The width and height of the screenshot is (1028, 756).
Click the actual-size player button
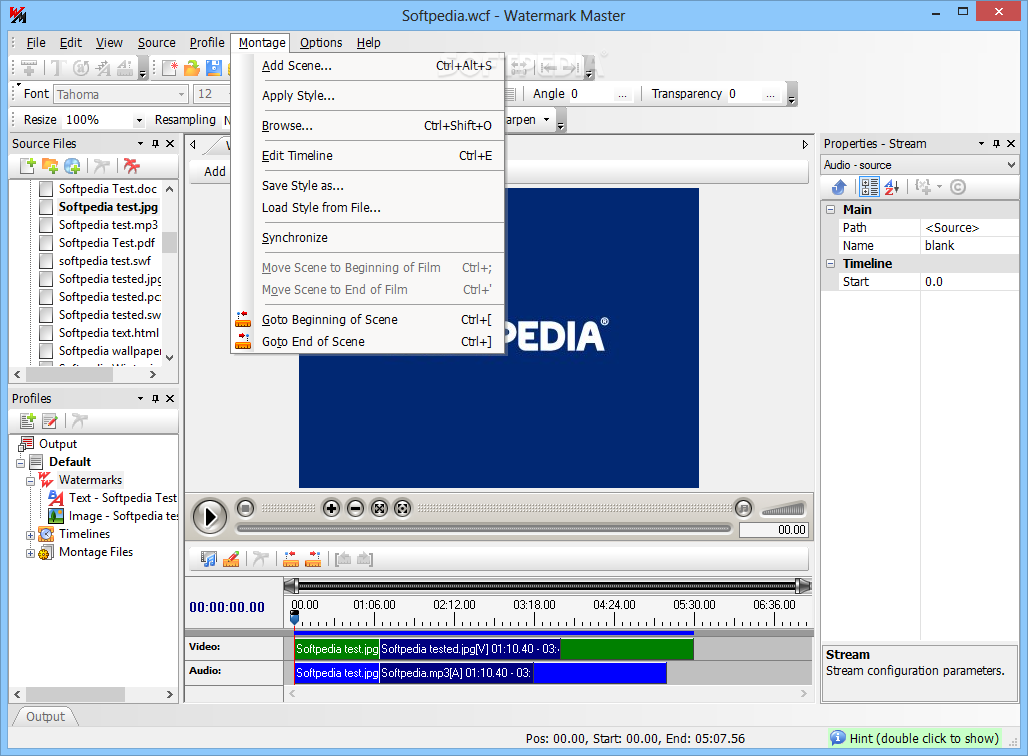(403, 508)
